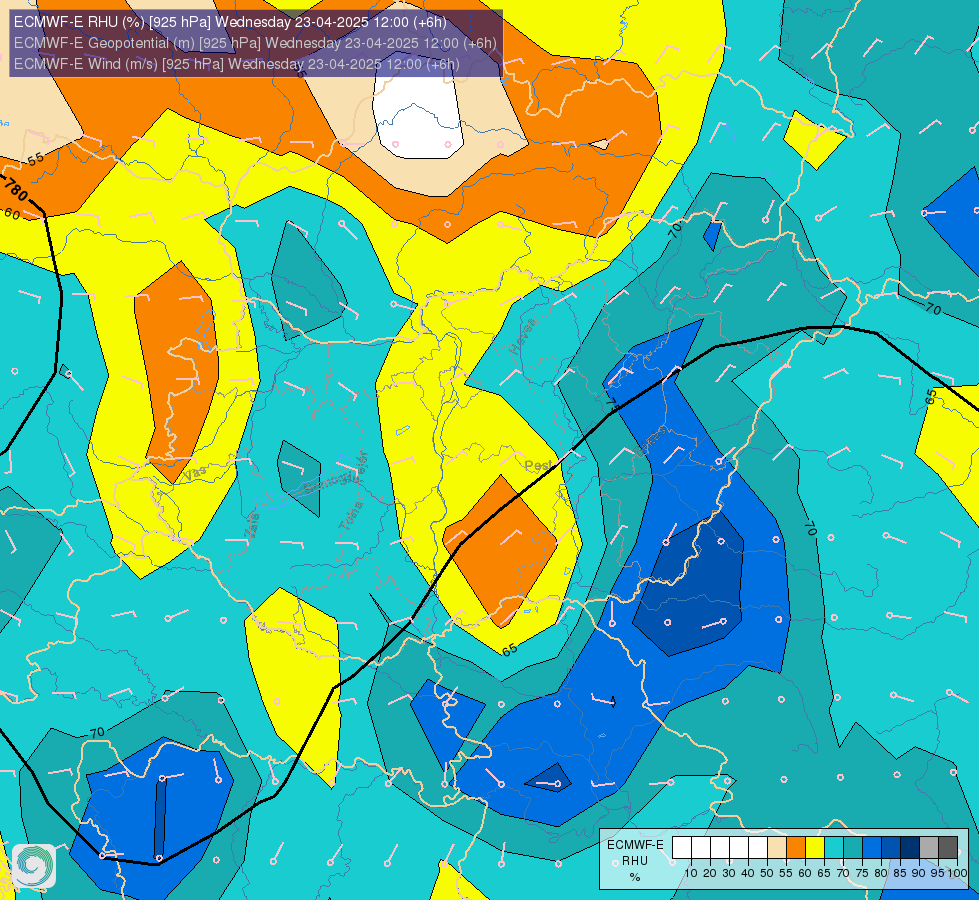The width and height of the screenshot is (979, 900).
Task: Click the legend tick label 10
Action: [x=691, y=874]
